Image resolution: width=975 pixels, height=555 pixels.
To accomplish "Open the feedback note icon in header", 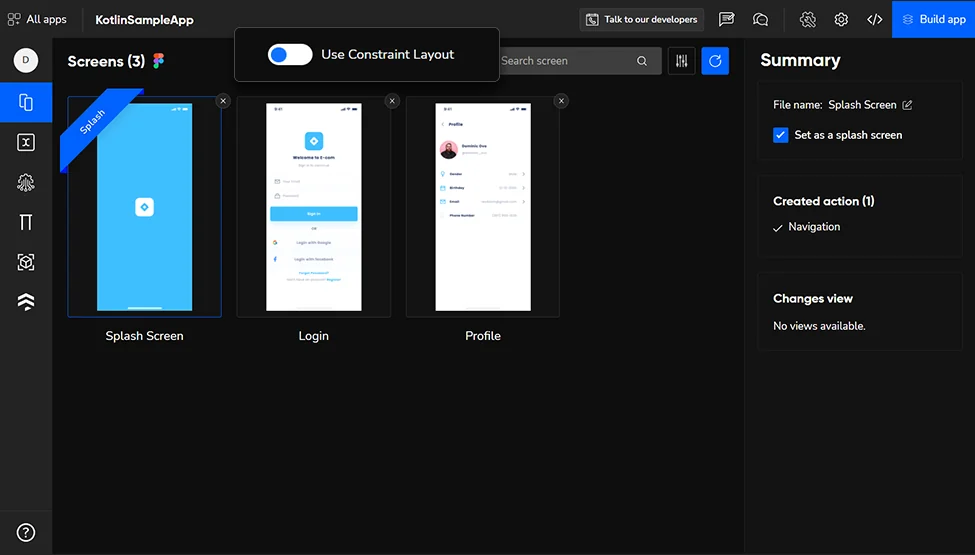I will coord(726,19).
